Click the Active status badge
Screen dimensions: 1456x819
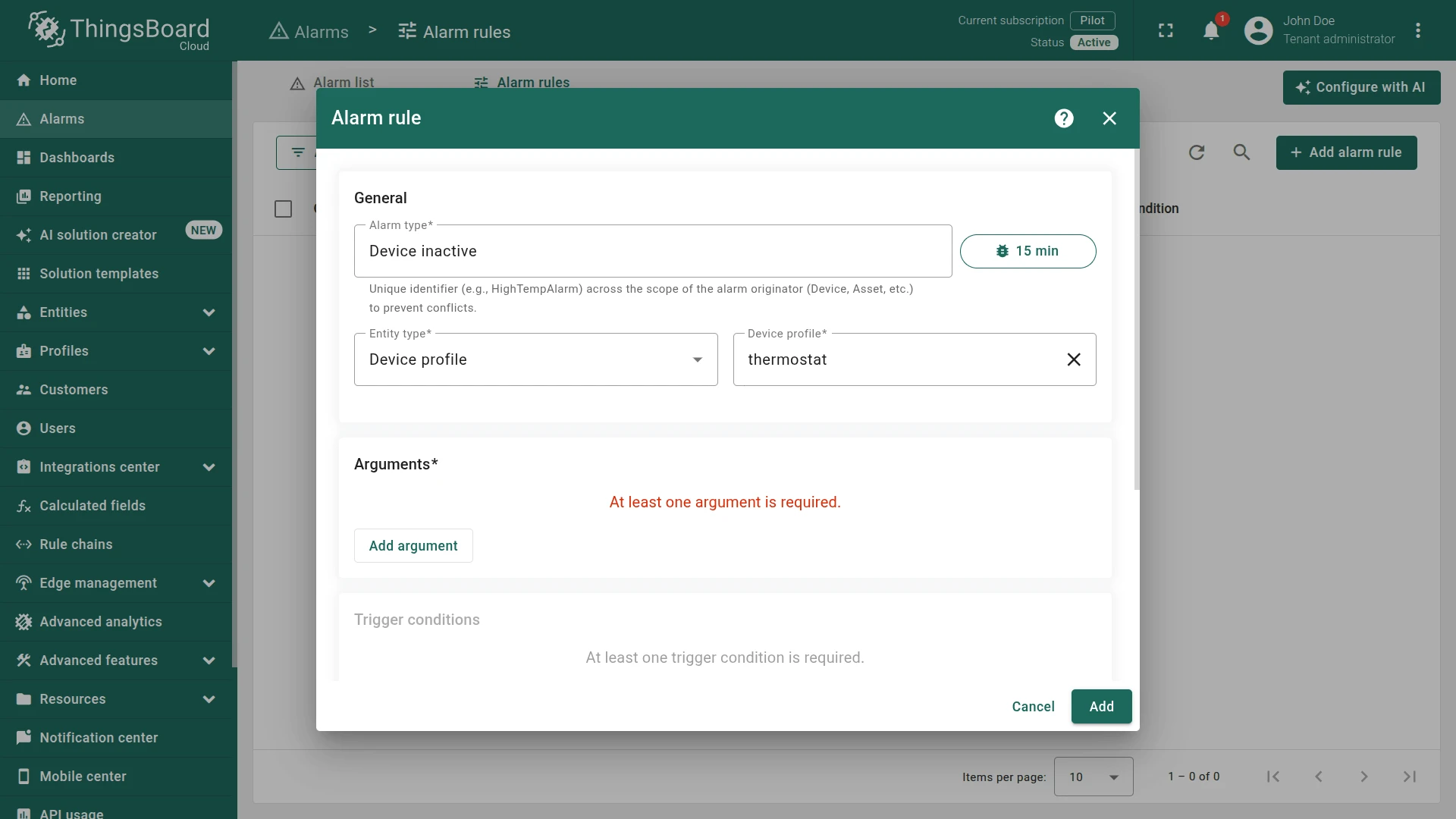tap(1094, 42)
